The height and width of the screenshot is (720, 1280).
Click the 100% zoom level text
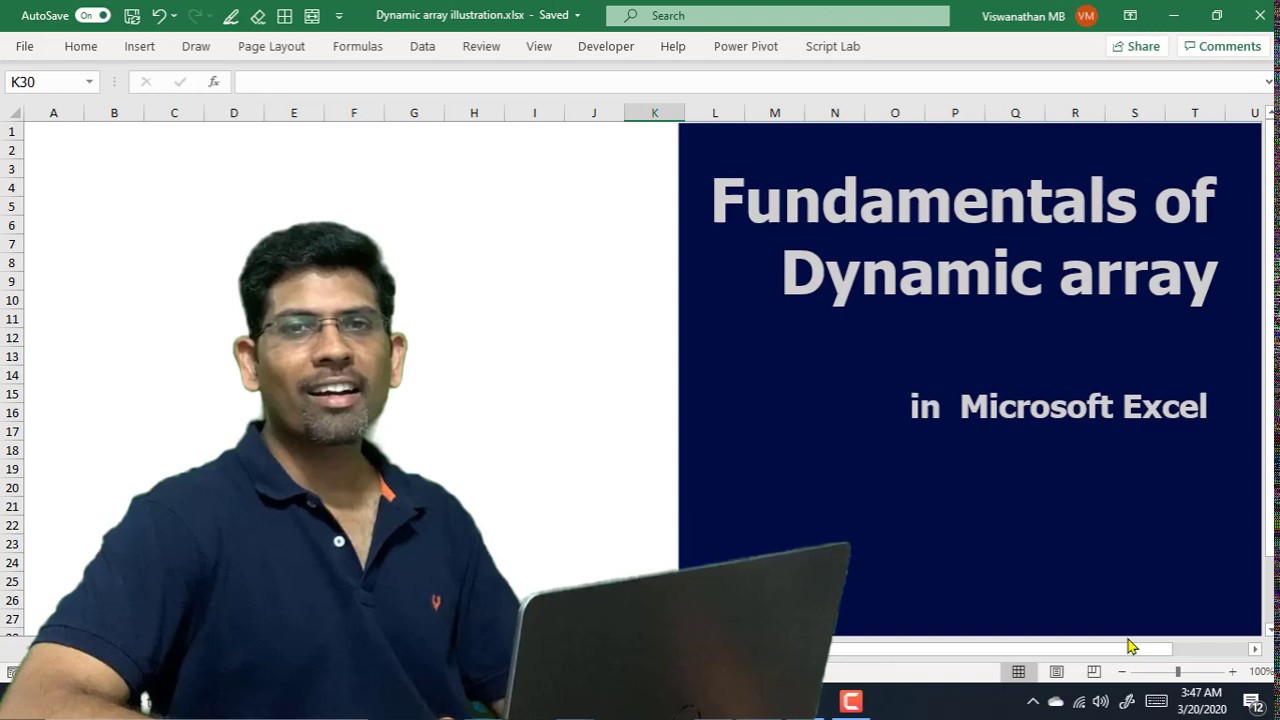pyautogui.click(x=1261, y=672)
